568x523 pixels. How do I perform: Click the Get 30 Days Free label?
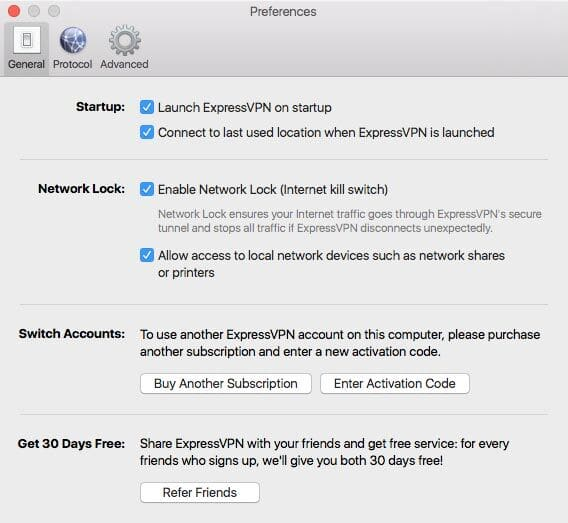pyautogui.click(x=71, y=443)
